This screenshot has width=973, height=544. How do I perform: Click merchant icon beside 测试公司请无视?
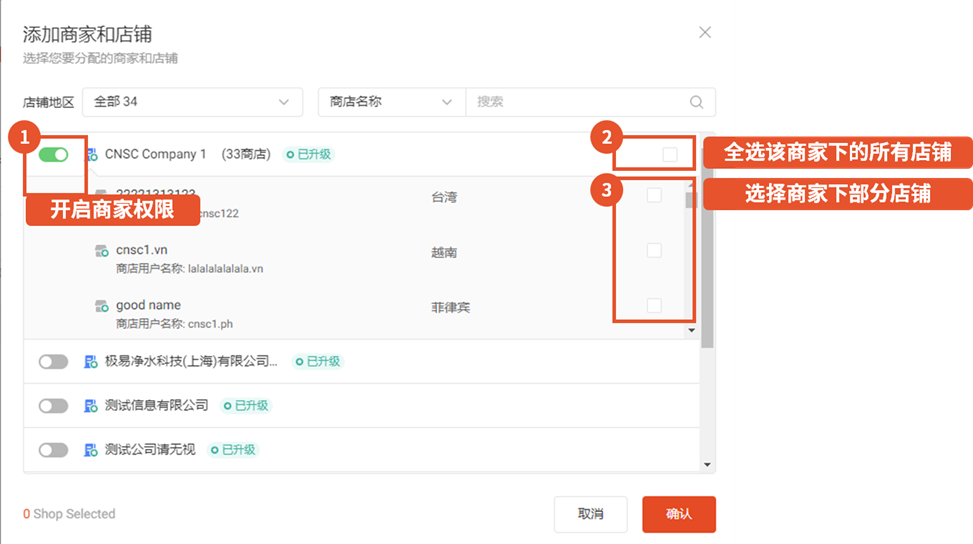tap(92, 450)
